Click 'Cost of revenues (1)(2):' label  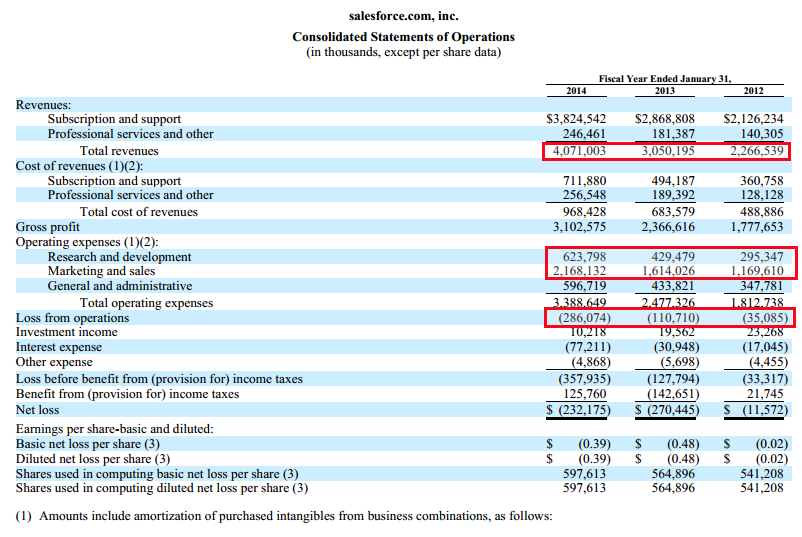(x=79, y=166)
